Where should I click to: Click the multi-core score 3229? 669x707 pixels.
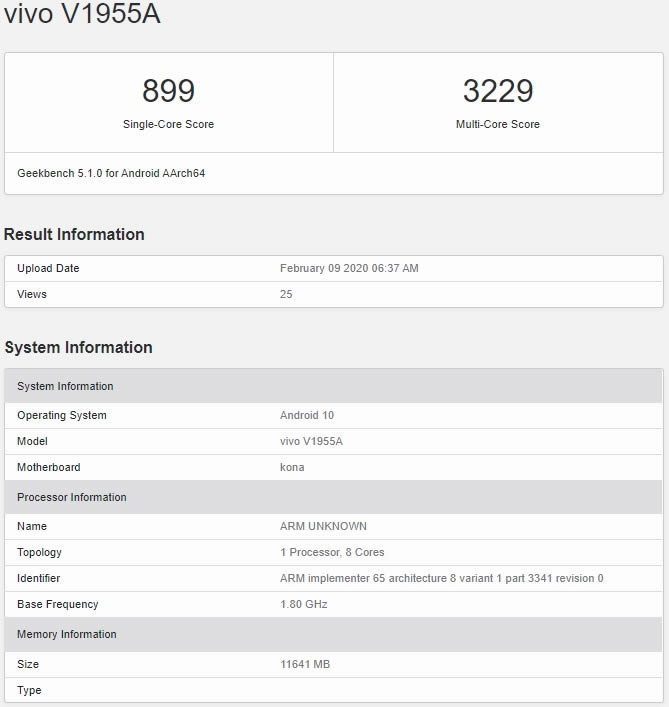tap(498, 91)
